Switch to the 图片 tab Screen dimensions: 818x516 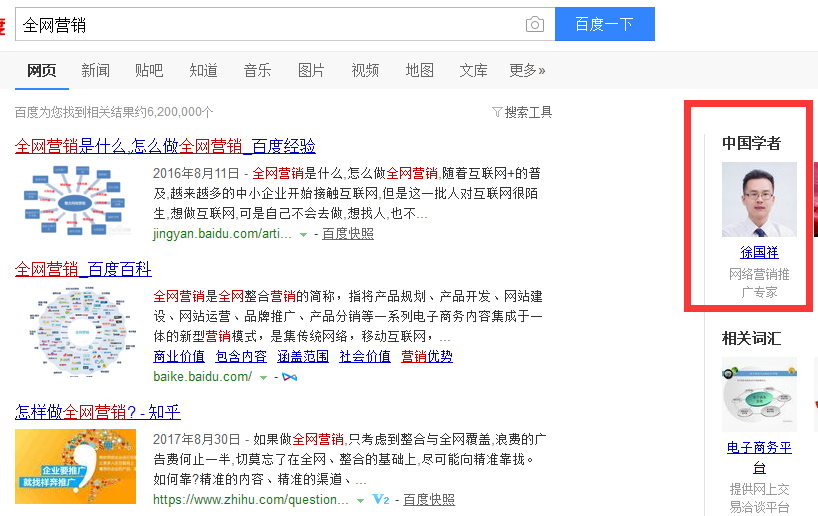(311, 70)
